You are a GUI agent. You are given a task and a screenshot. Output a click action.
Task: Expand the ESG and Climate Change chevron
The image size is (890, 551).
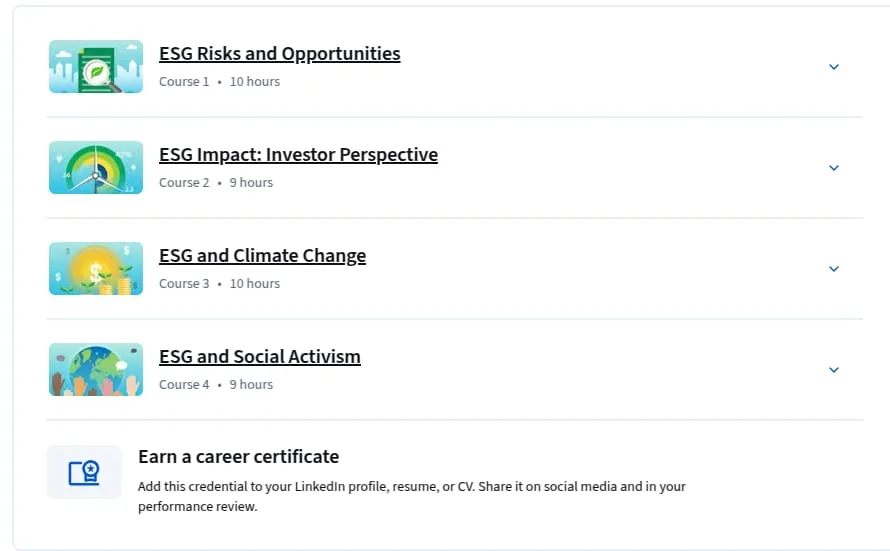pos(834,269)
